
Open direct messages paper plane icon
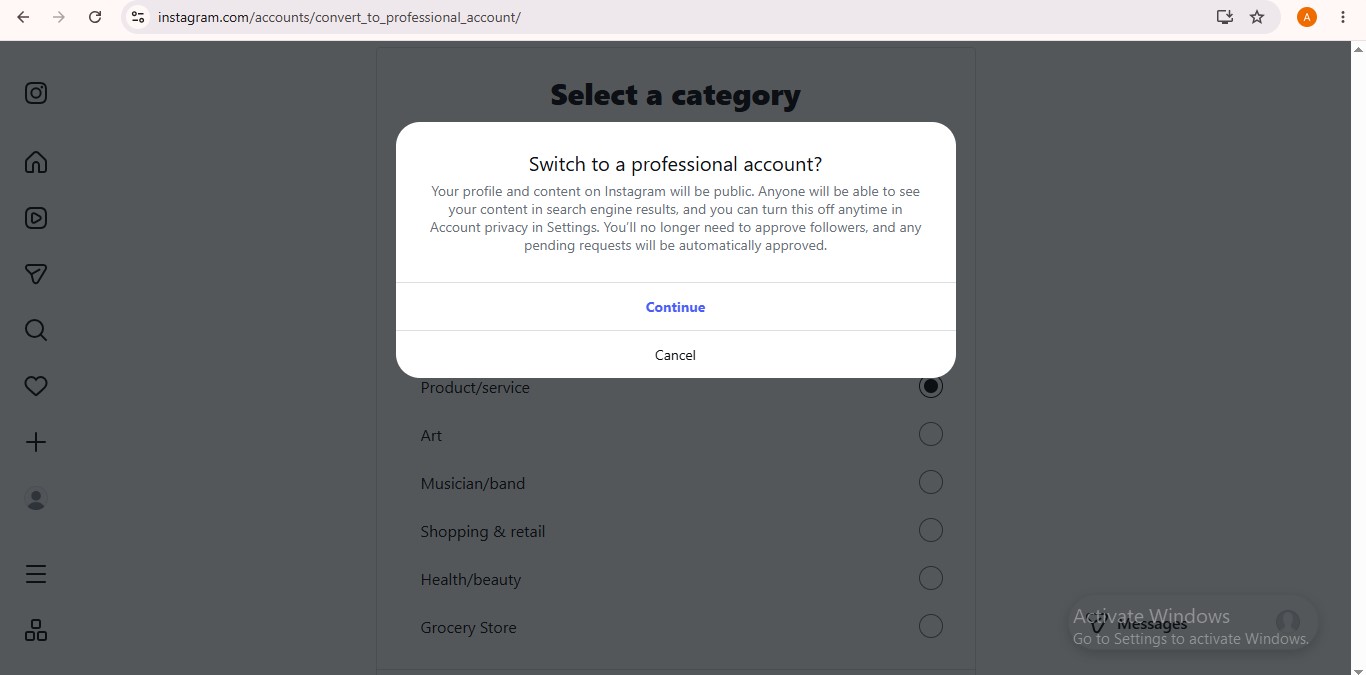36,274
